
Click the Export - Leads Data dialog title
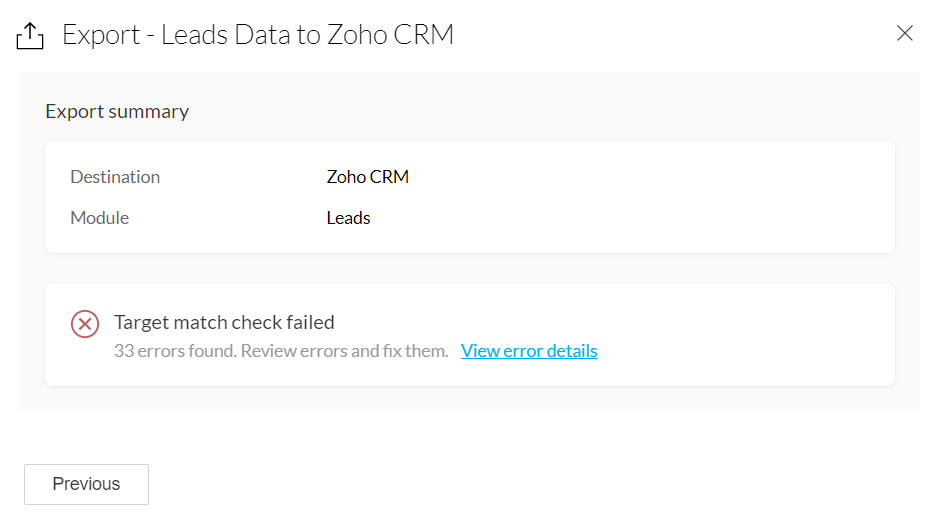coord(258,35)
